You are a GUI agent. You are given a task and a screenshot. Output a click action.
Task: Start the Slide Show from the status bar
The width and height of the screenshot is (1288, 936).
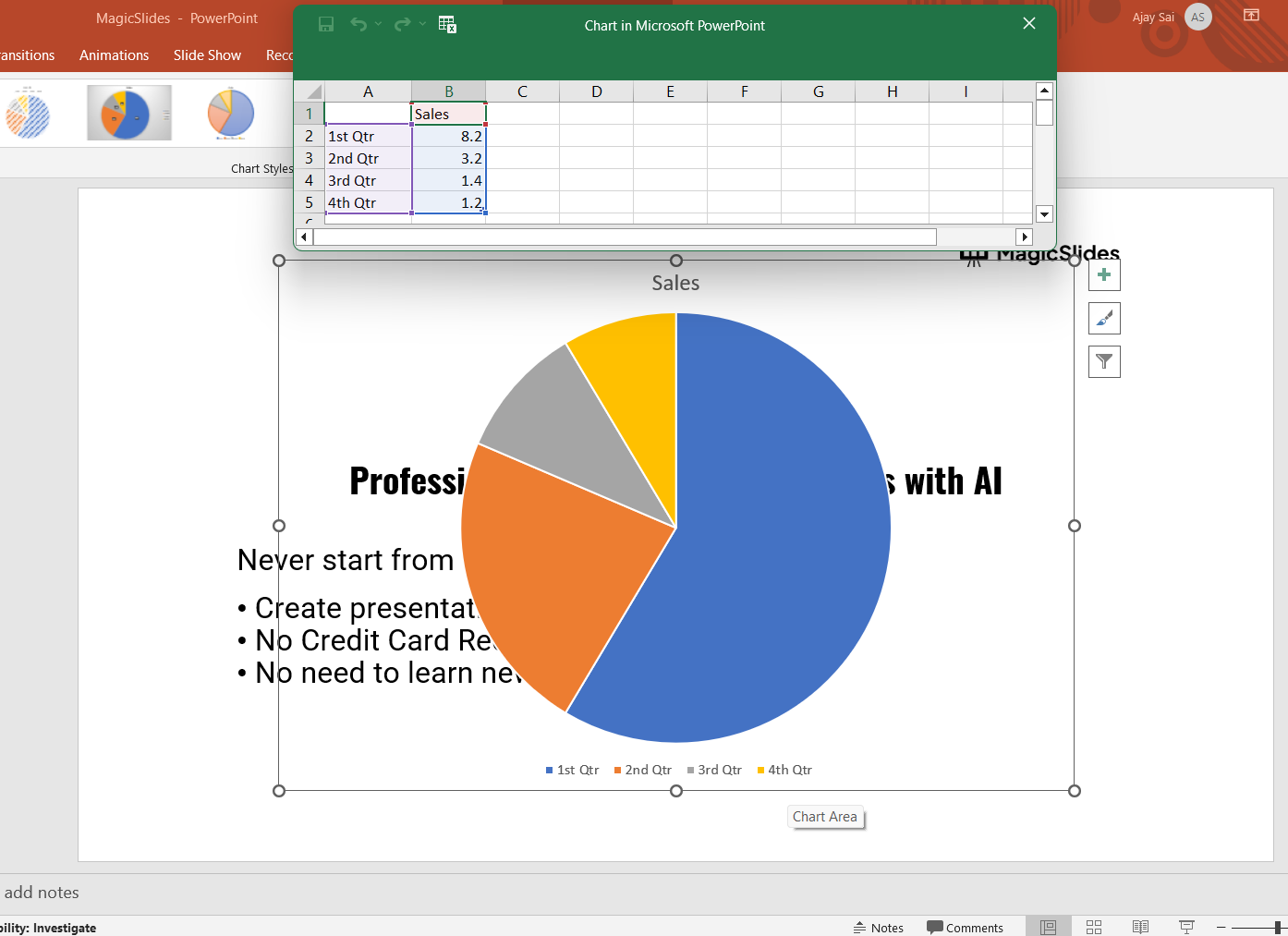(x=1187, y=927)
